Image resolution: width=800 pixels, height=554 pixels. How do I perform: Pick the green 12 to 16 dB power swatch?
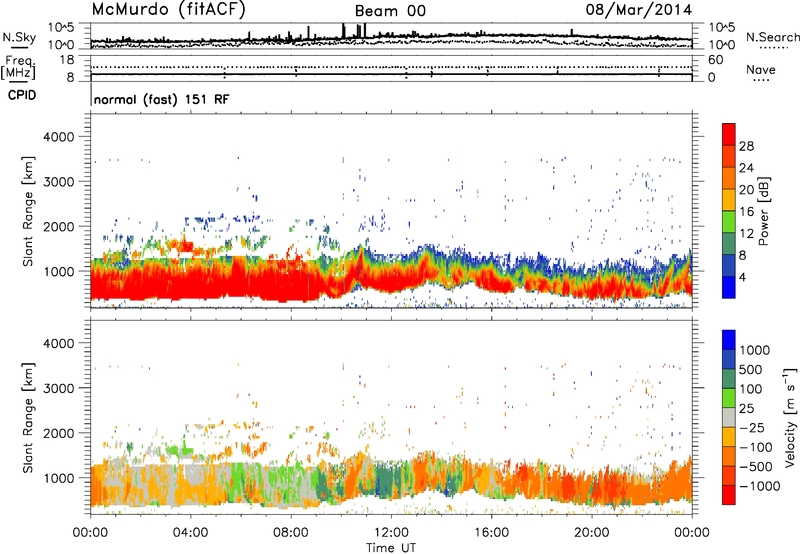coord(729,222)
